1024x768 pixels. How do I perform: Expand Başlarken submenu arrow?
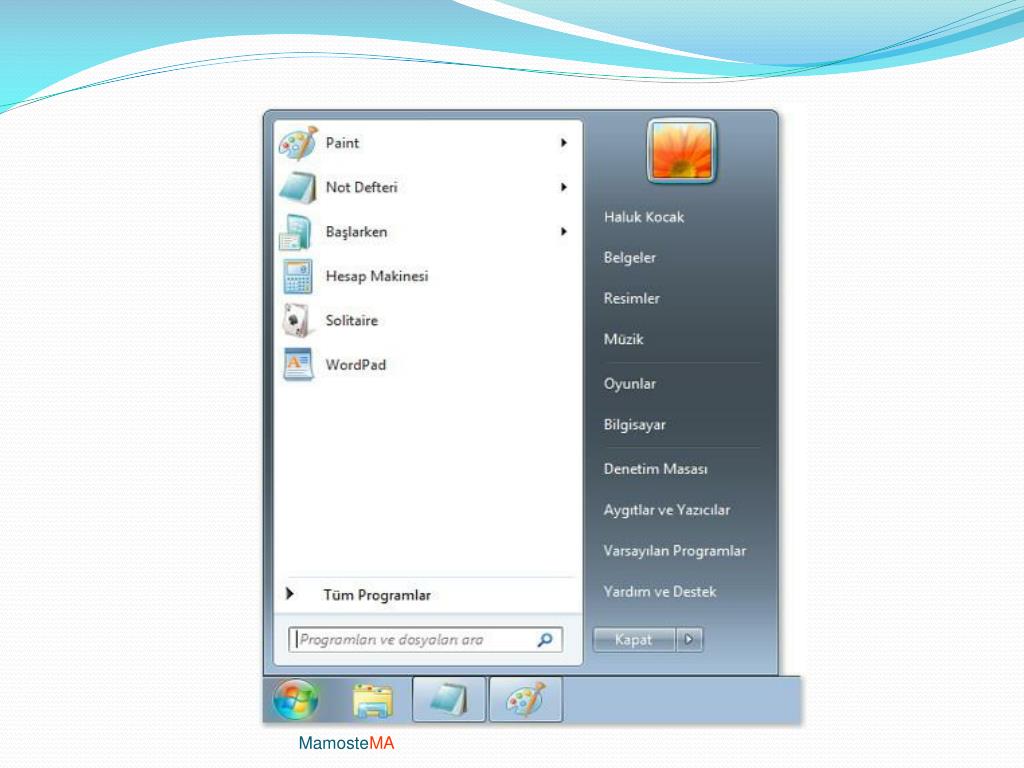[x=564, y=232]
